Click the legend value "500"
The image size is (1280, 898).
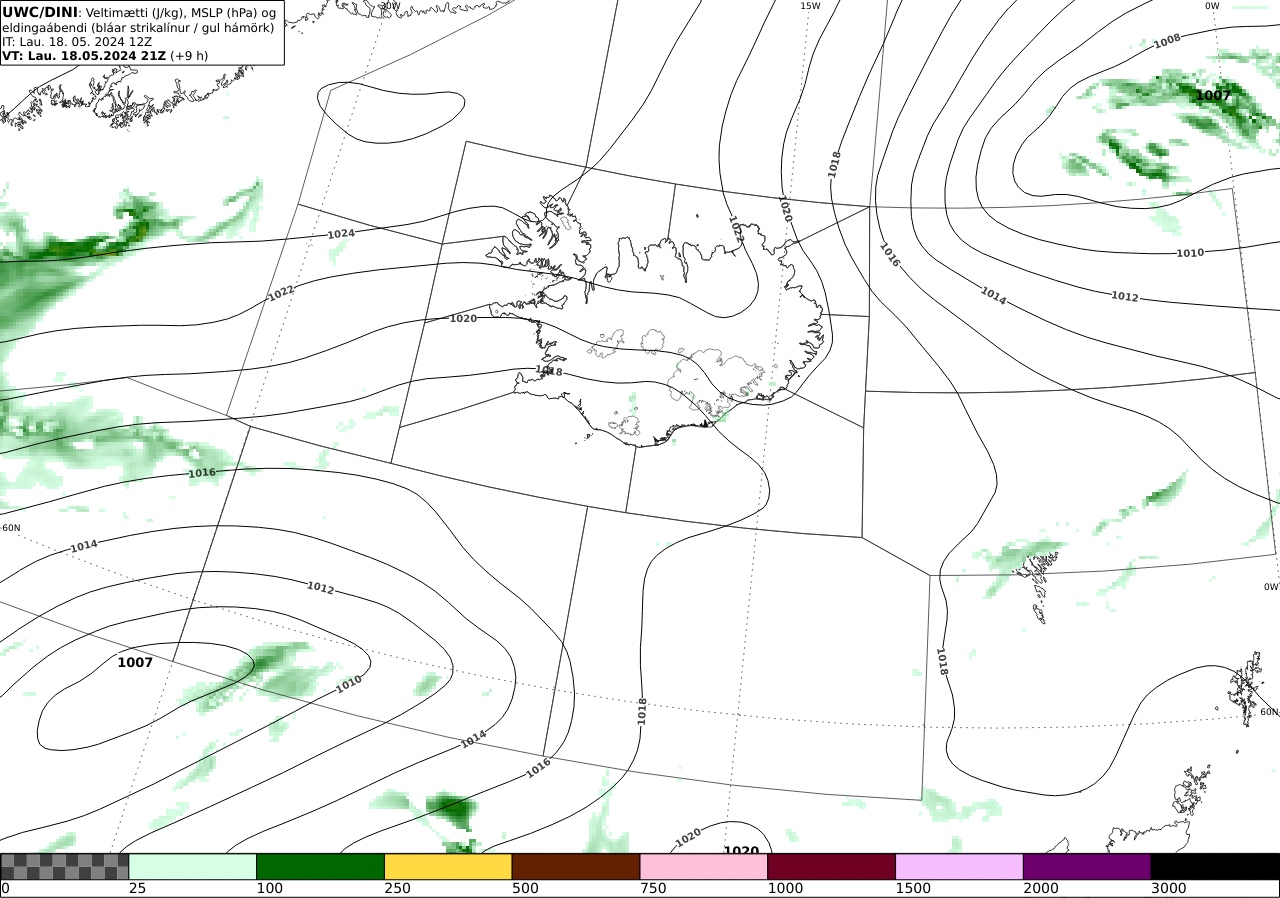coord(525,888)
